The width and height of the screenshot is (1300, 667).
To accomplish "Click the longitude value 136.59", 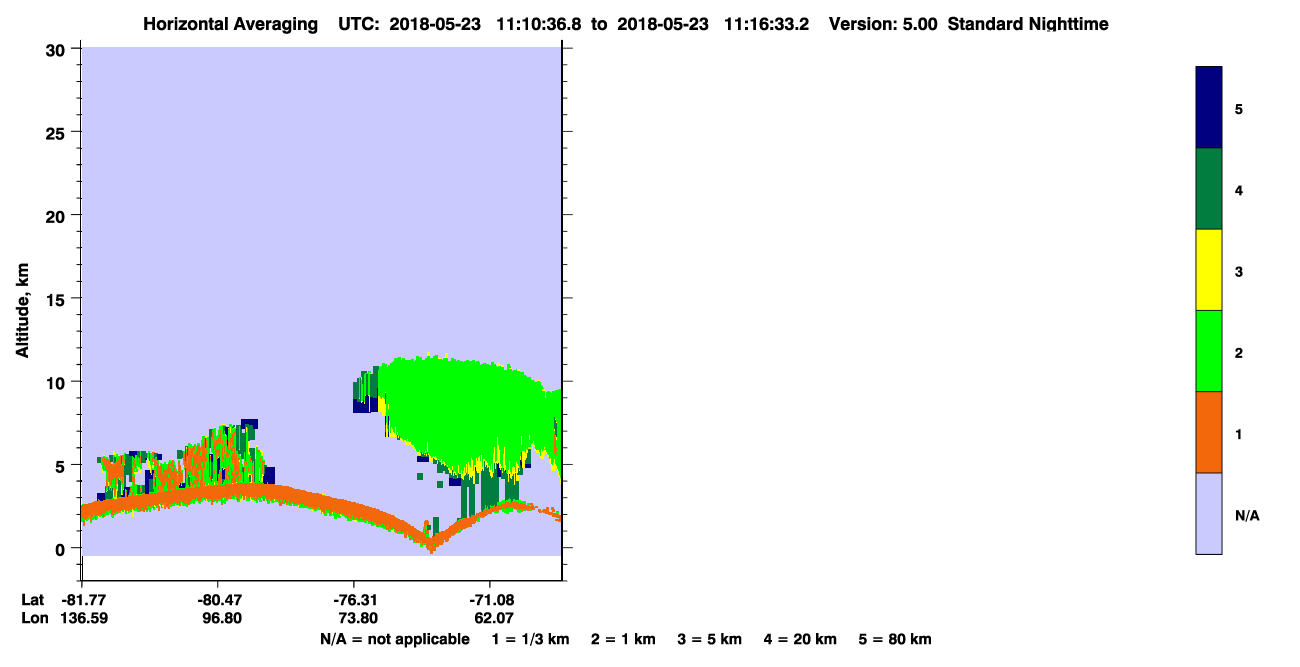I will click(x=83, y=618).
